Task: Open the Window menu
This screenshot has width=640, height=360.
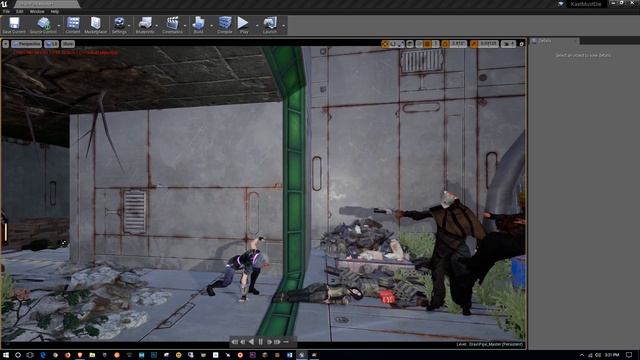Action: click(37, 11)
